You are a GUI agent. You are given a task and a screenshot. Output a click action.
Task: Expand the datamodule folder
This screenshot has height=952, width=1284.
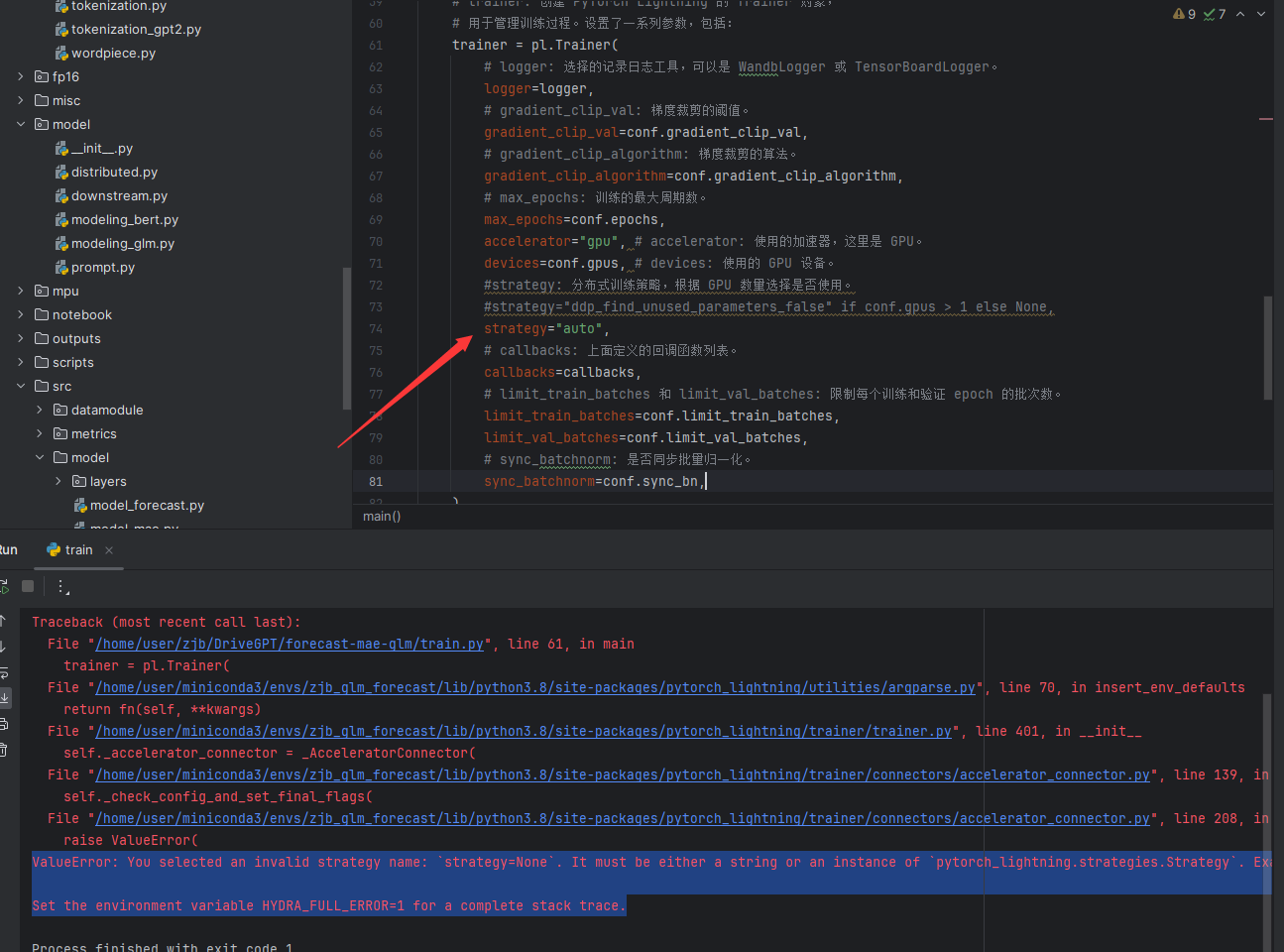point(40,410)
